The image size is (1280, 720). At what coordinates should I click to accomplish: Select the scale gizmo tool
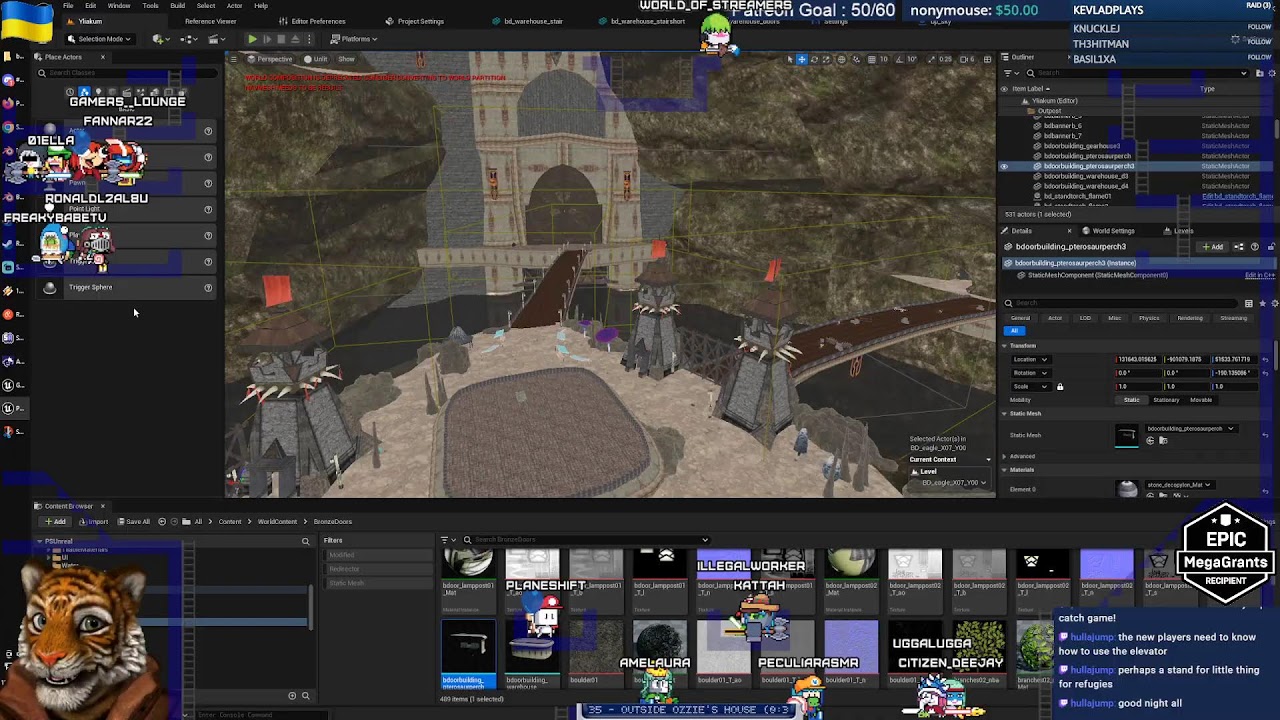click(x=827, y=59)
